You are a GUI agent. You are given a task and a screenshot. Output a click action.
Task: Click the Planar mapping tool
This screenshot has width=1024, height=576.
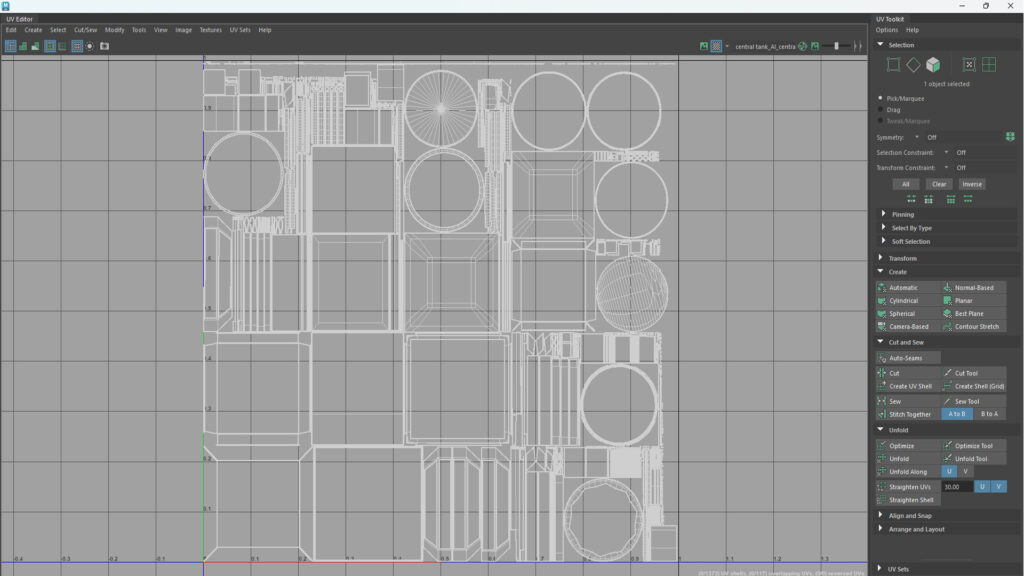(973, 300)
